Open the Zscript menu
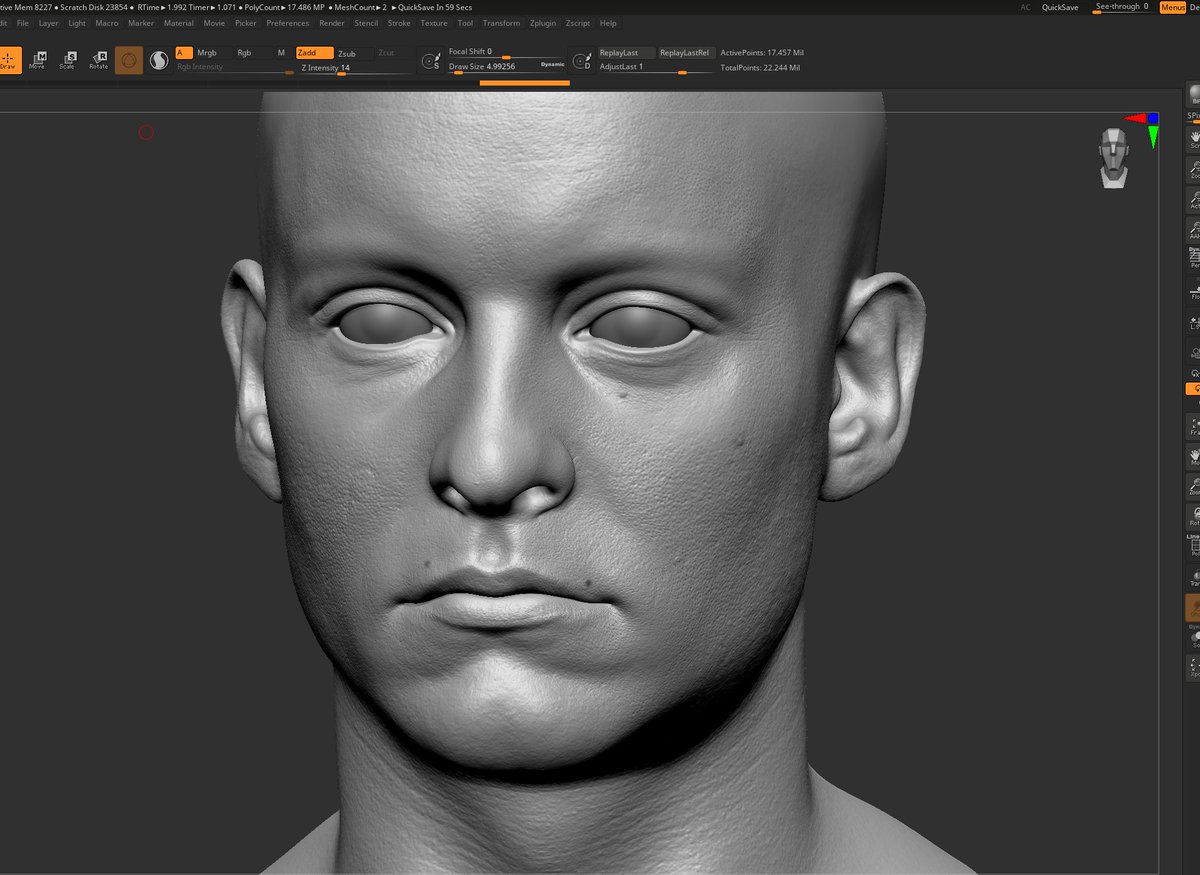This screenshot has height=875, width=1200. pyautogui.click(x=577, y=23)
